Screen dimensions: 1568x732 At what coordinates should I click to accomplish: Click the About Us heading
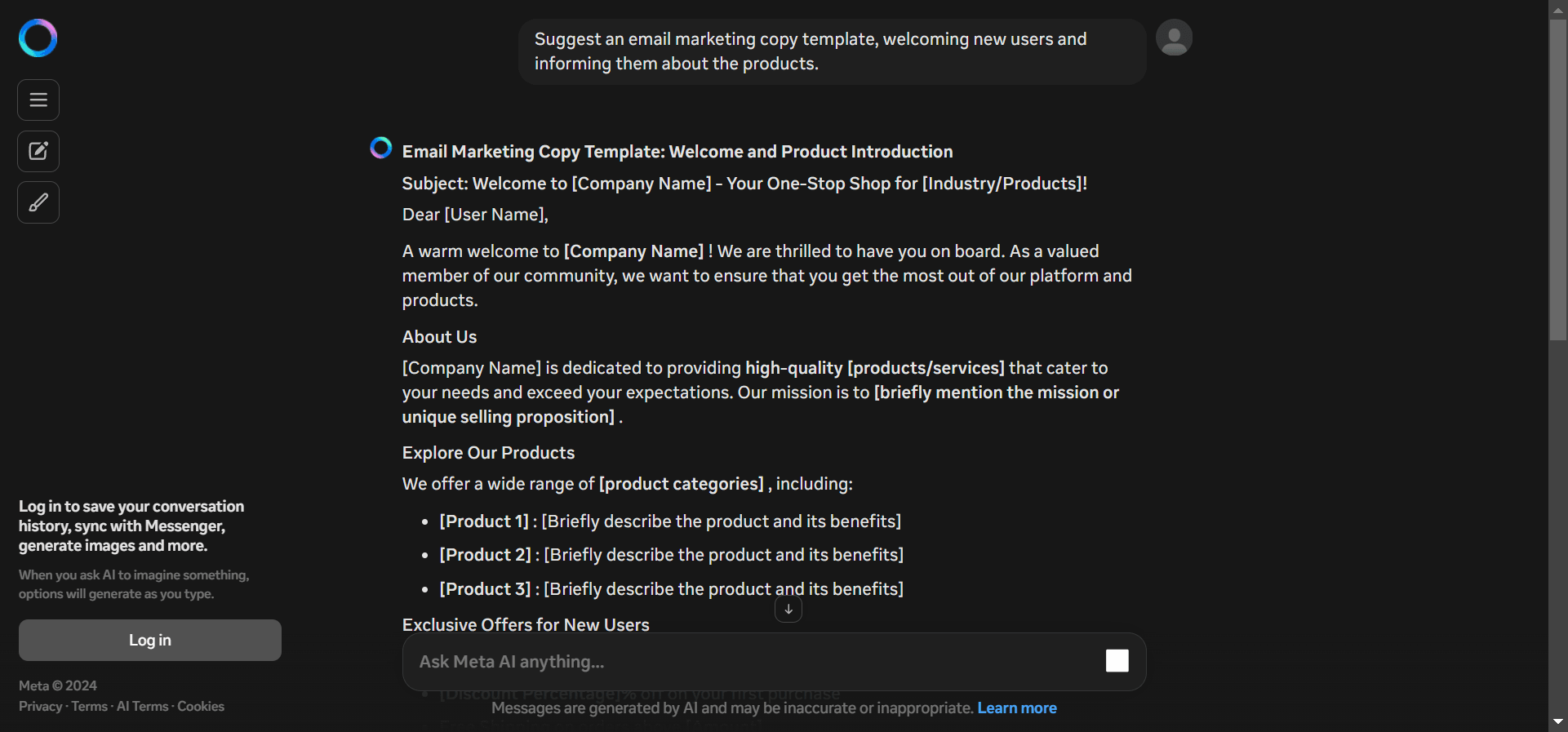click(439, 337)
